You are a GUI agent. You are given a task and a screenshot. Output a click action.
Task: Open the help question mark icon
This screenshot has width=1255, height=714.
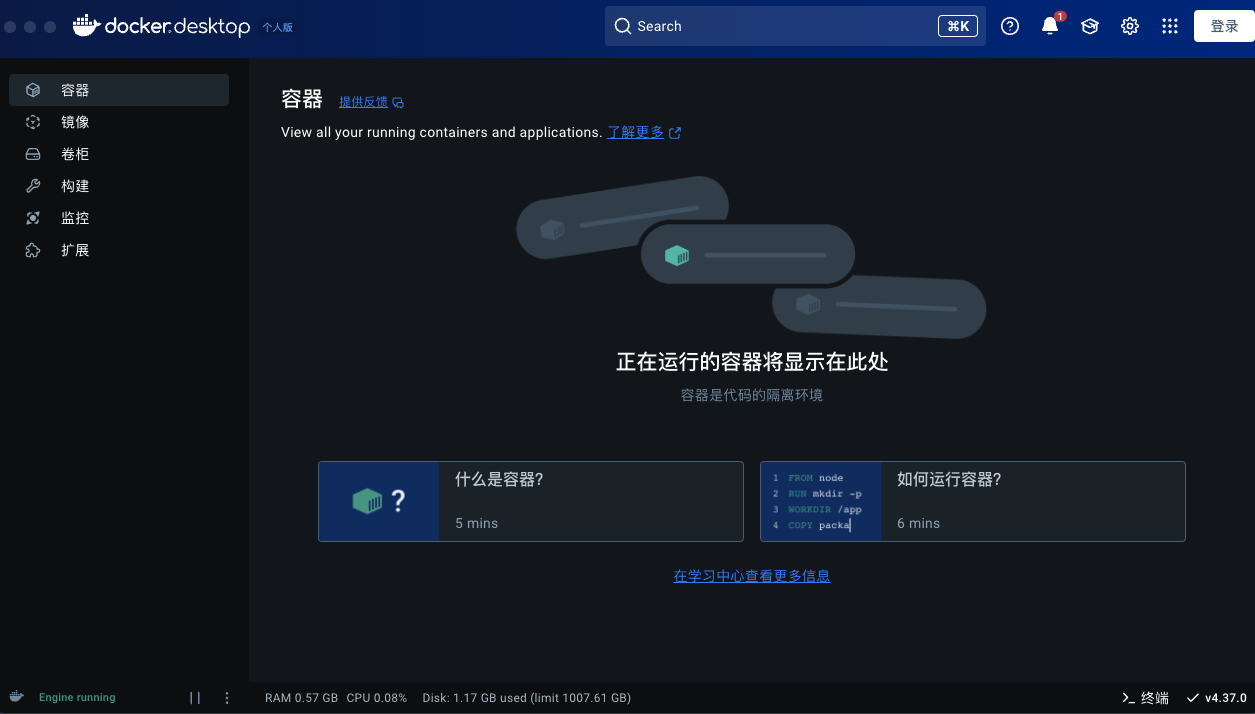coord(1010,27)
